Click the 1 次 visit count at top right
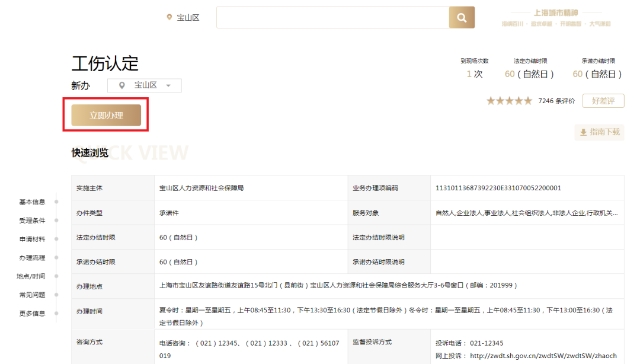The image size is (640, 364). click(475, 74)
